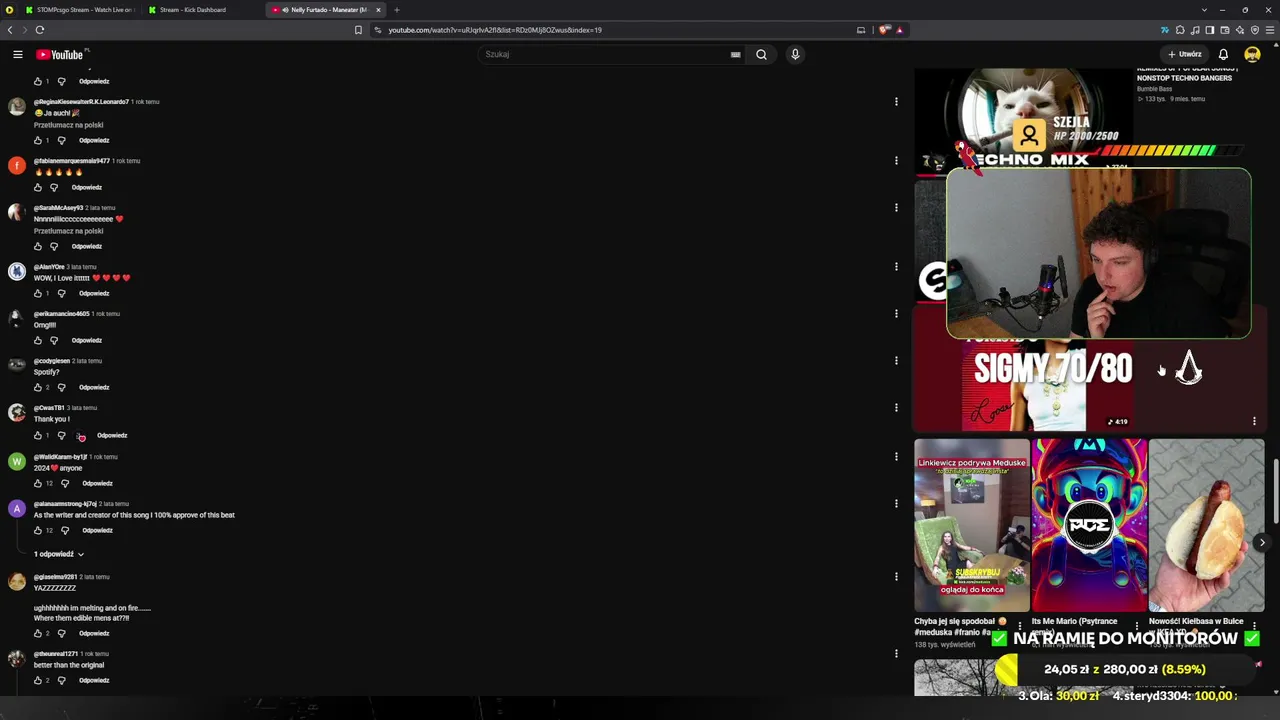Click the YouTube search magnifier button
The image size is (1280, 720).
(761, 54)
